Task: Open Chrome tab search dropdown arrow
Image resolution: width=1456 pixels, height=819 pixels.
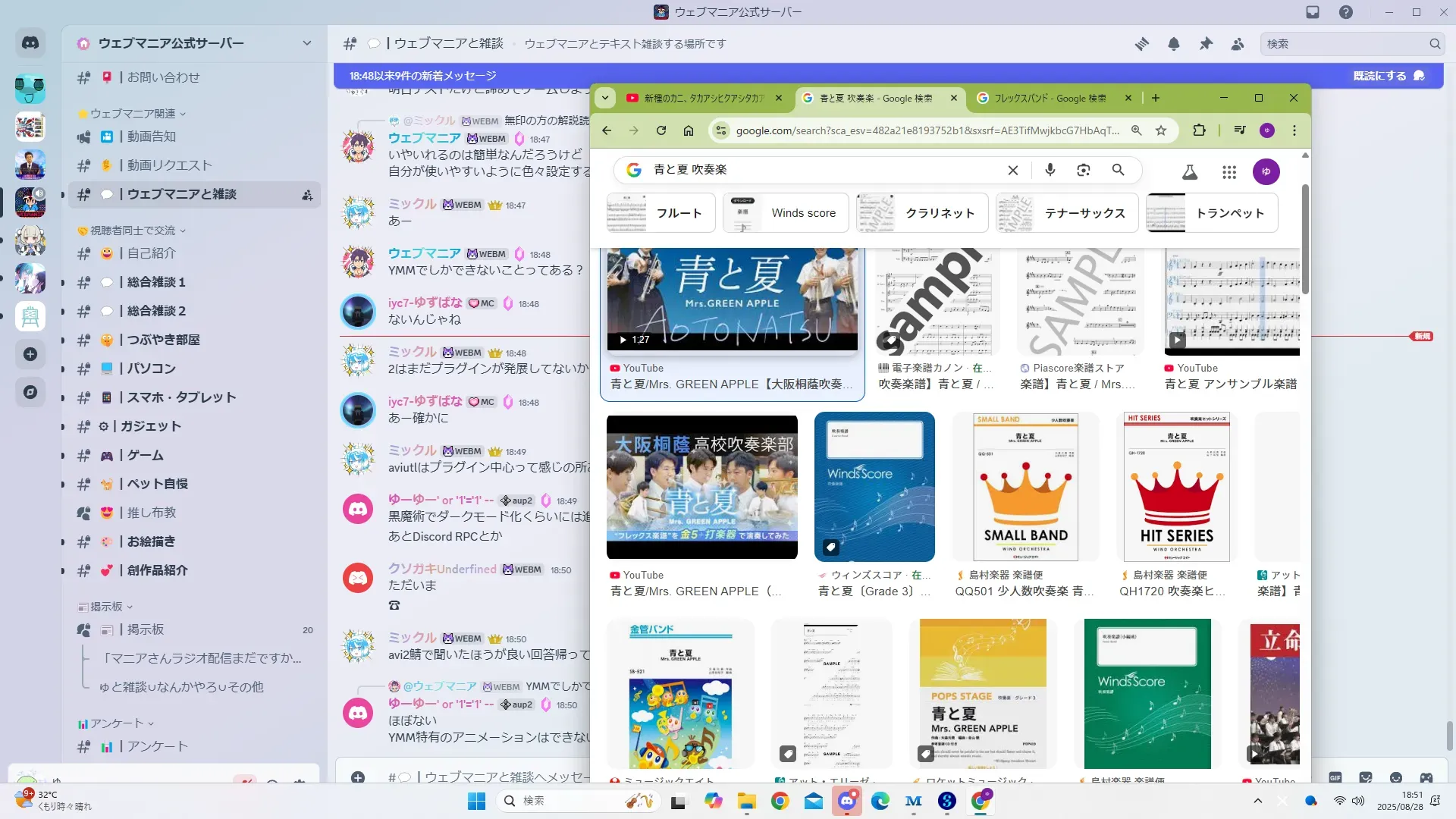Action: click(x=605, y=98)
